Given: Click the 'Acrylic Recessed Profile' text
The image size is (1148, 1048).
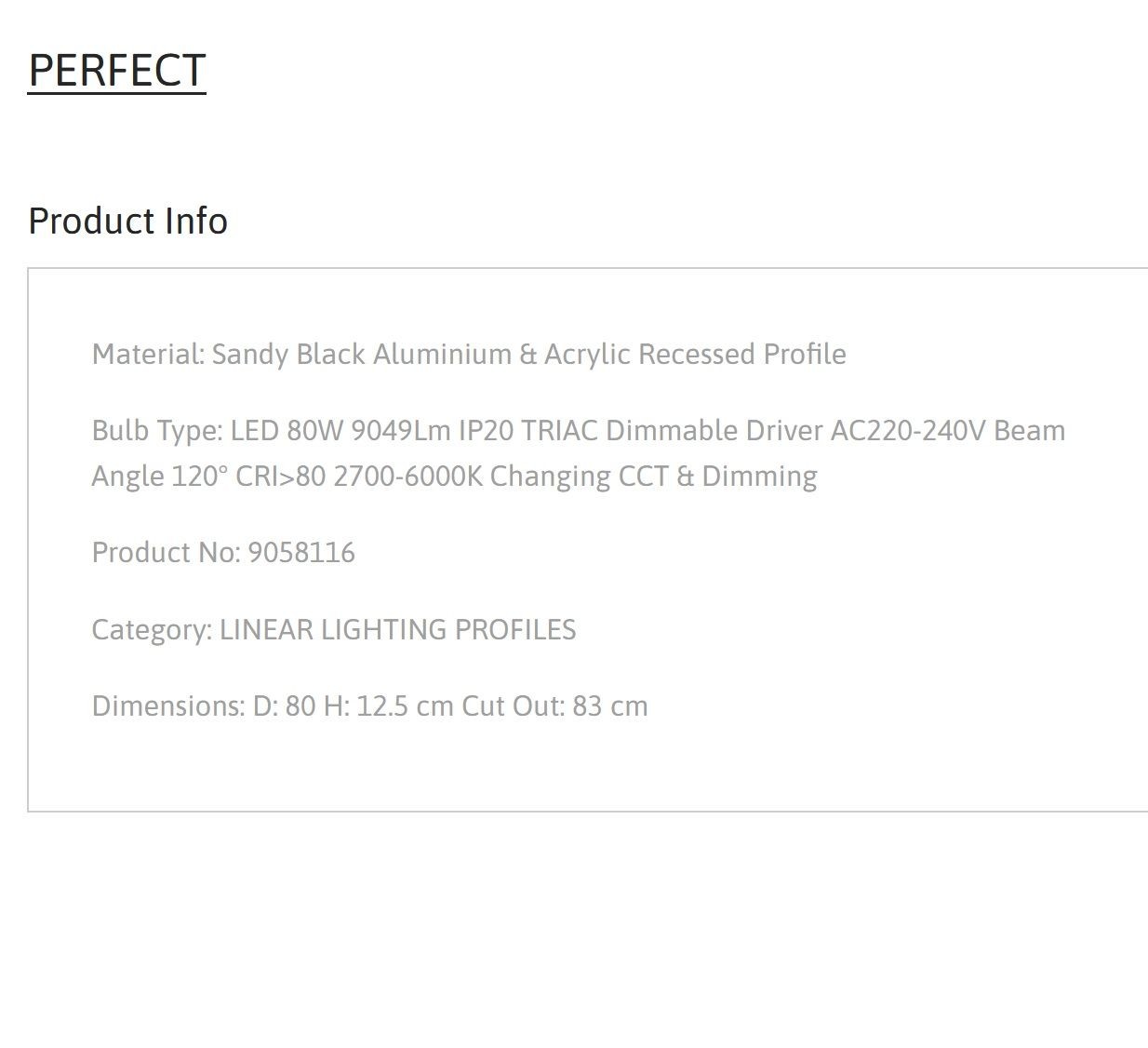Looking at the screenshot, I should pos(695,355).
